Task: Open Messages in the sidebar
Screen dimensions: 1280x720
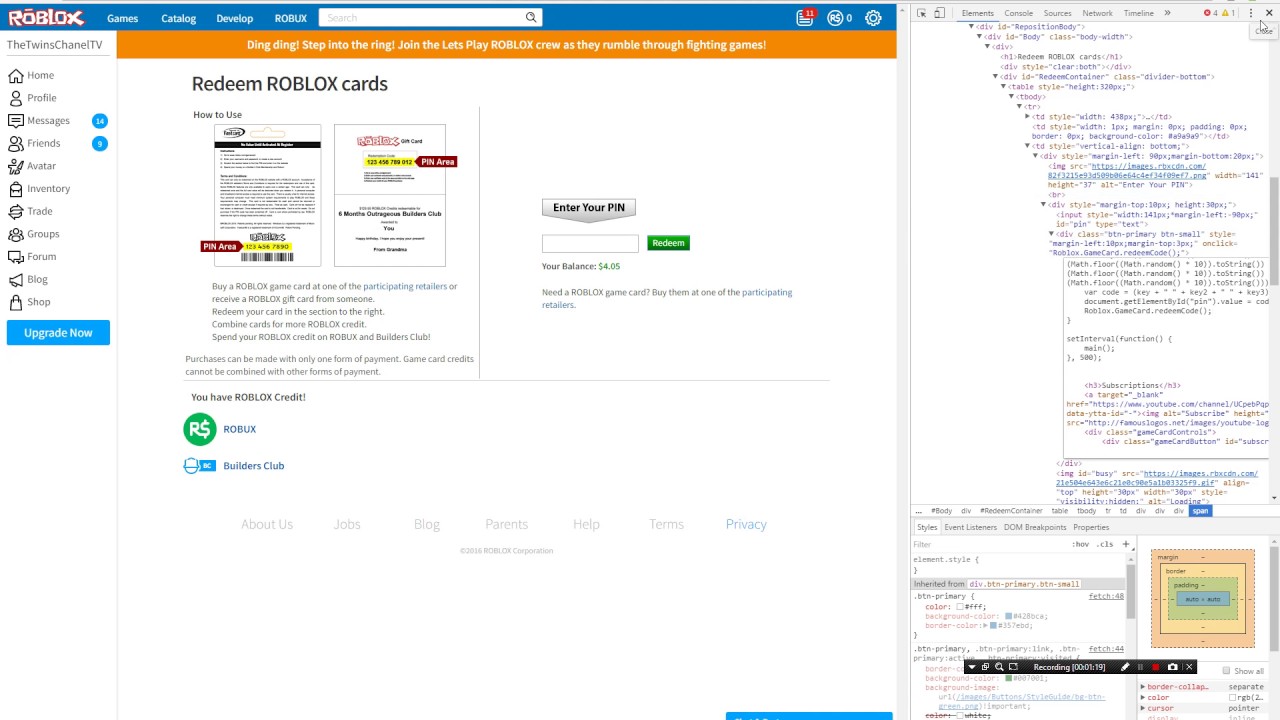Action: coord(39,121)
